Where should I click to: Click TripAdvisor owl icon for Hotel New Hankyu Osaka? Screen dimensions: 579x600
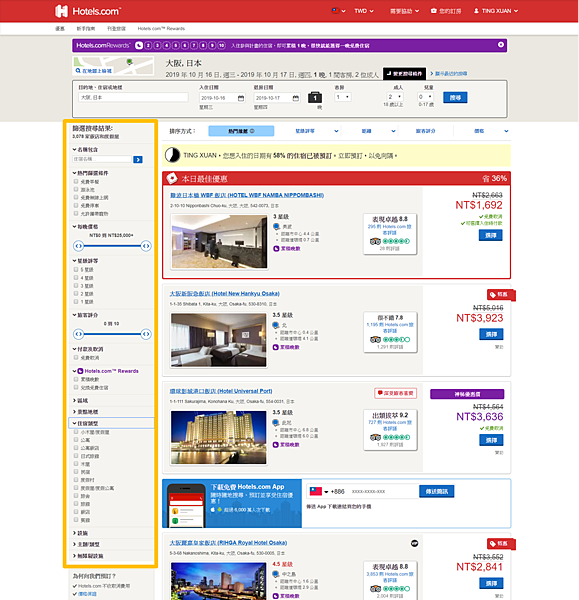click(x=375, y=339)
